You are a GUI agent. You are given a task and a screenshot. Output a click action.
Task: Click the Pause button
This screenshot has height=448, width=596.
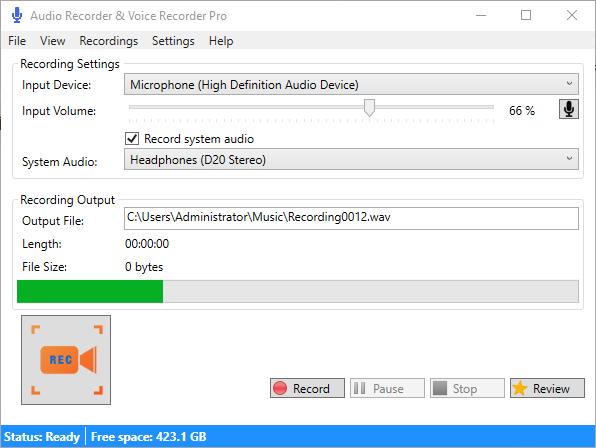[387, 388]
